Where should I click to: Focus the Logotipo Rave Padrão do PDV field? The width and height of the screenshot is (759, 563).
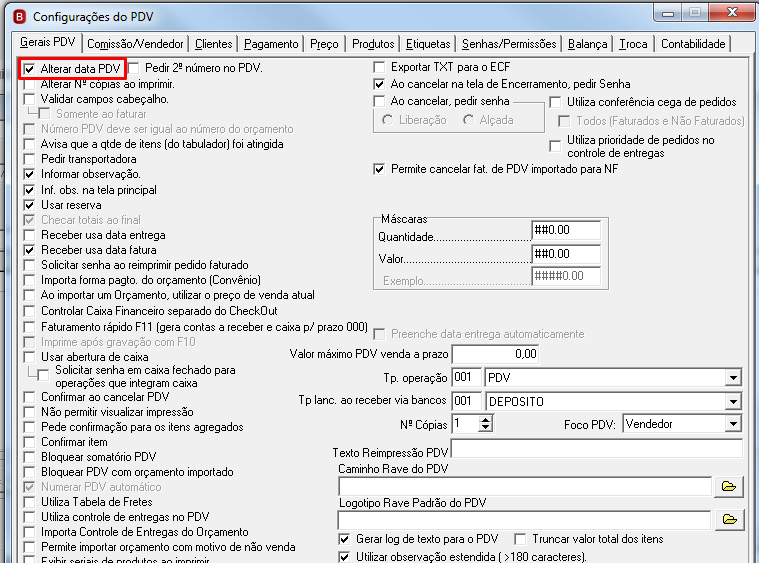(525, 520)
